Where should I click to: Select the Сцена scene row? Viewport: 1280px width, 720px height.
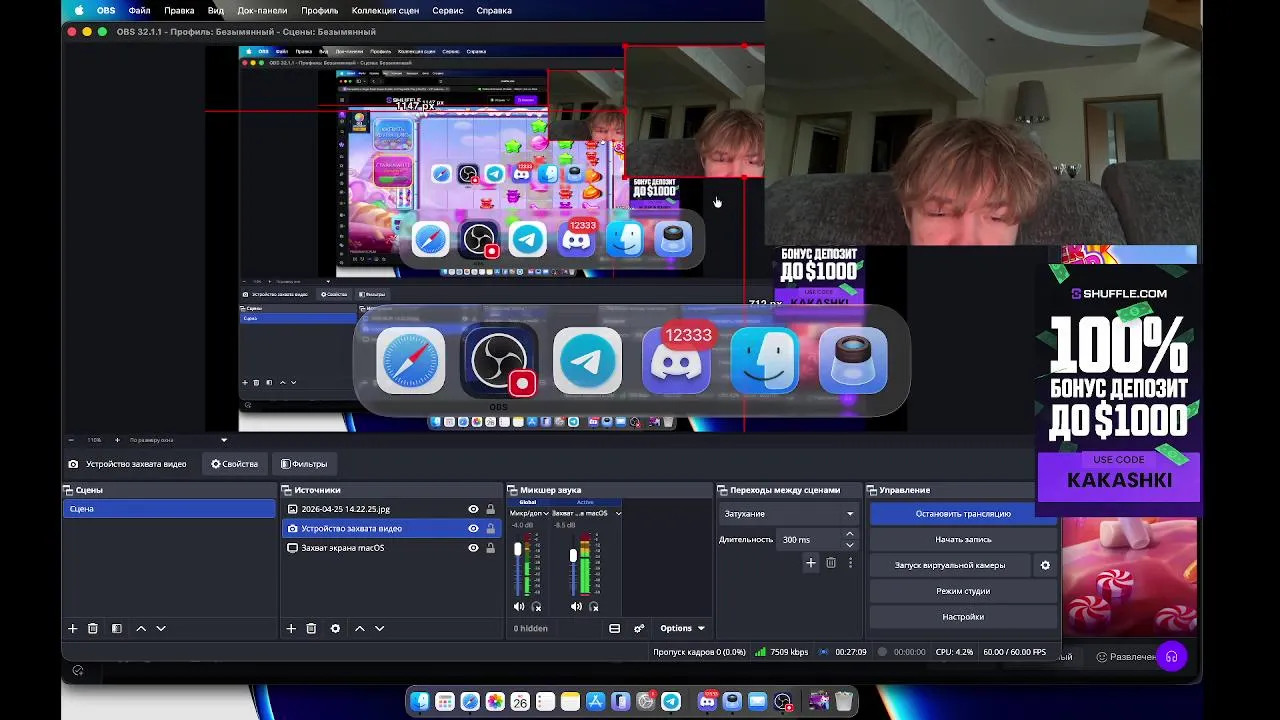169,509
